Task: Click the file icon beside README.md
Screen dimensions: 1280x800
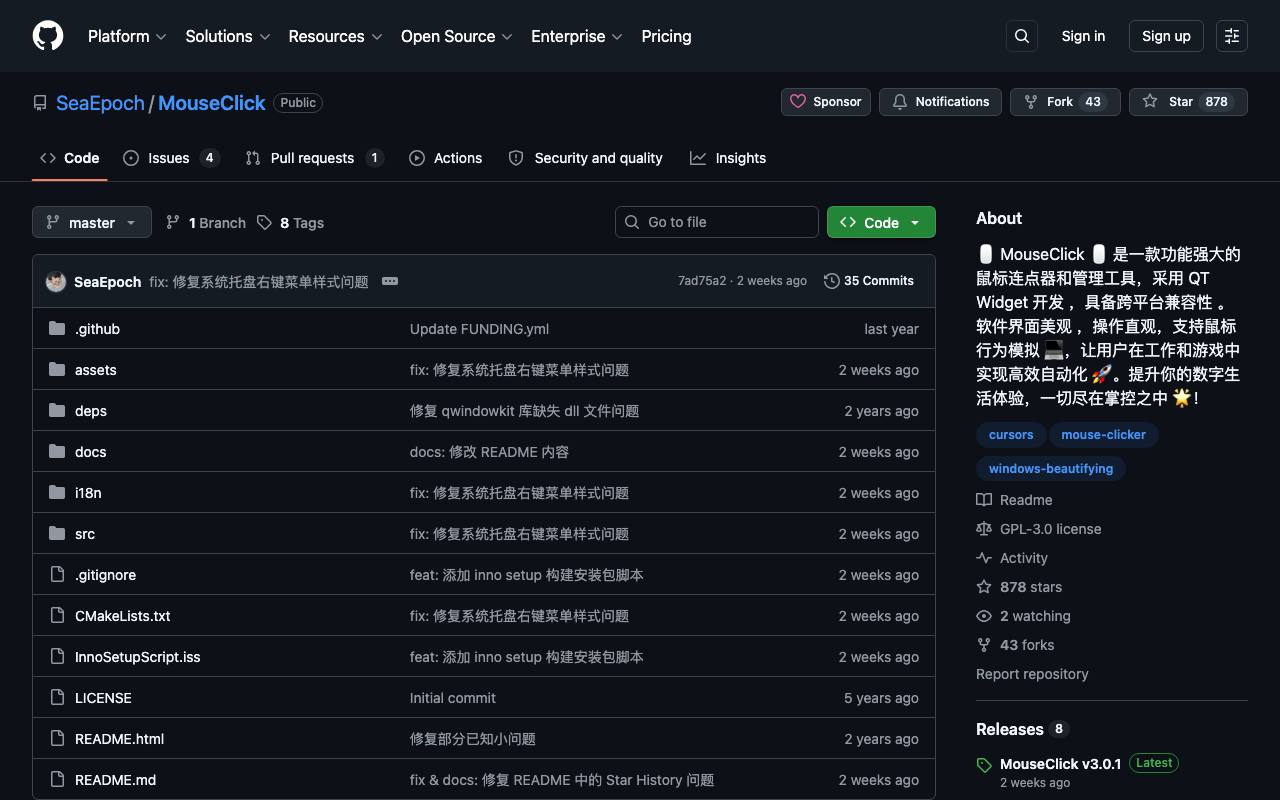Action: coord(57,780)
